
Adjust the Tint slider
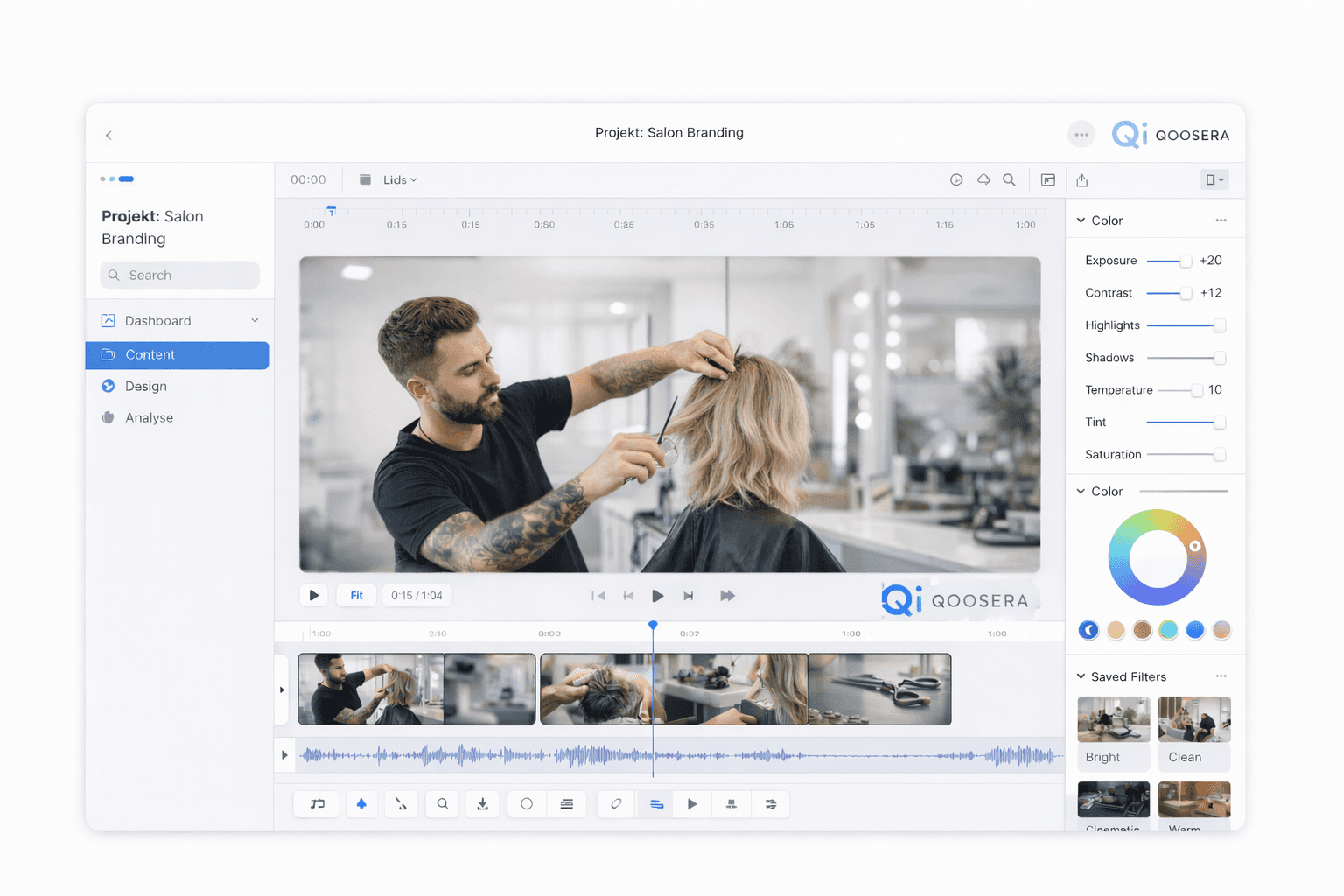coord(1186,423)
